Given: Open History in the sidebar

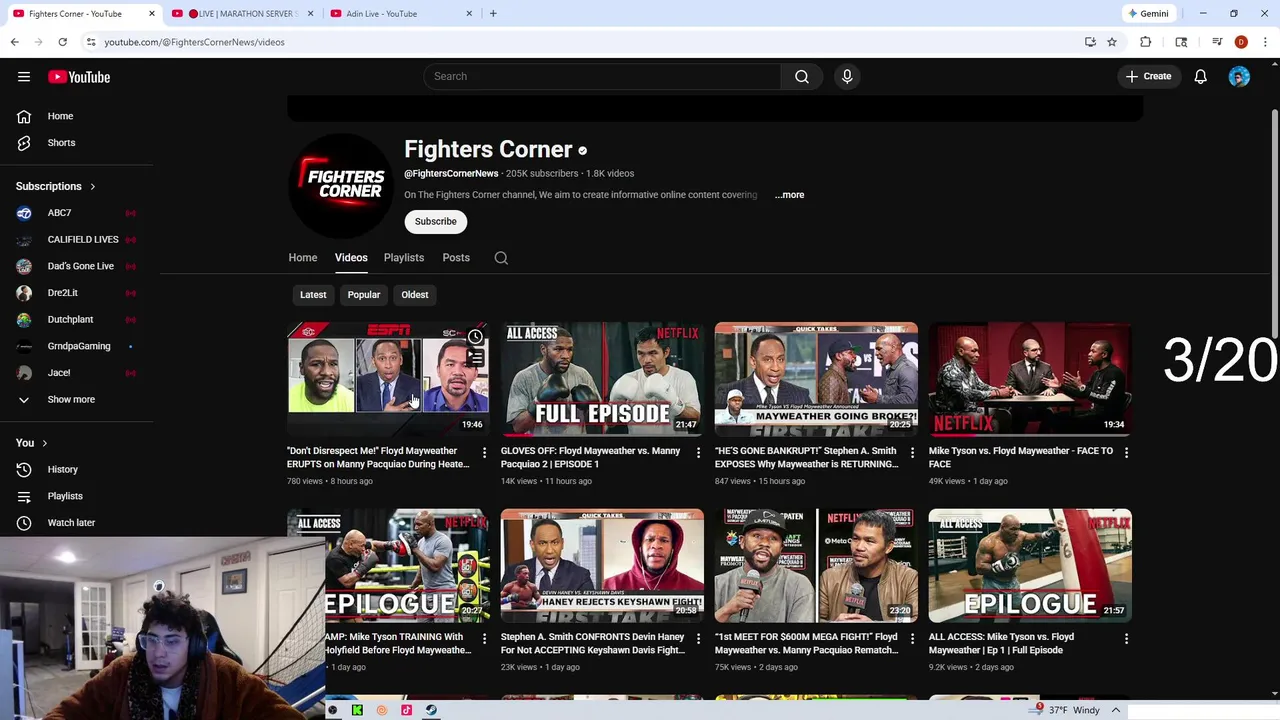Looking at the screenshot, I should click(62, 469).
